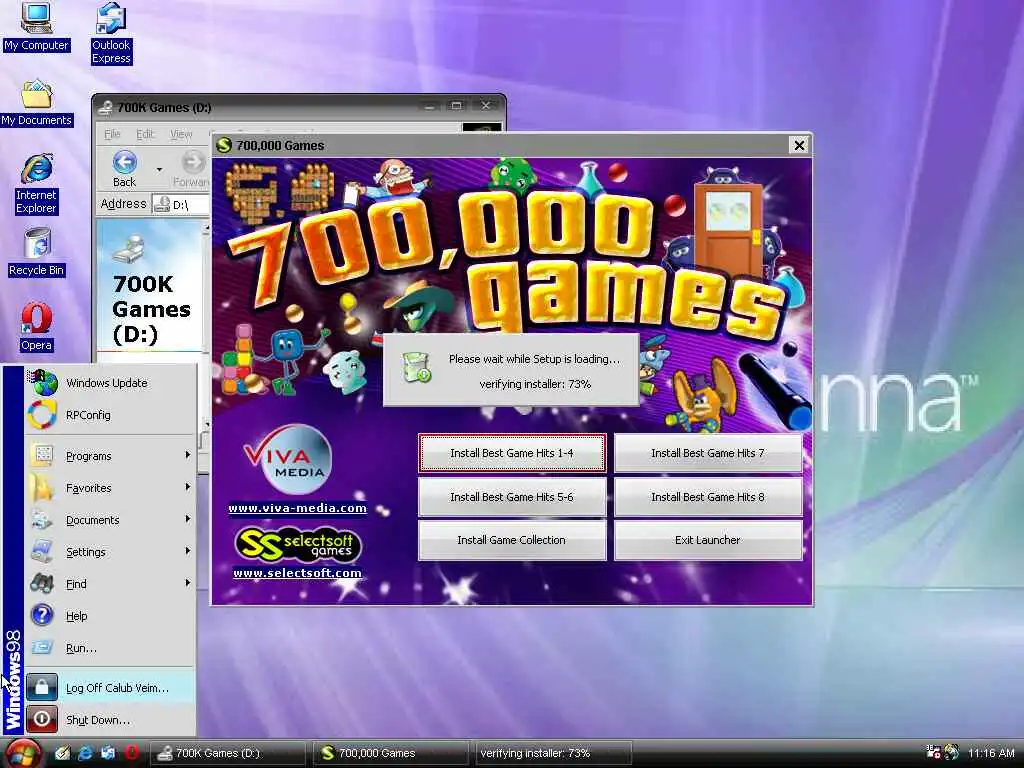Launch Internet Explorer from desktop

tap(37, 184)
